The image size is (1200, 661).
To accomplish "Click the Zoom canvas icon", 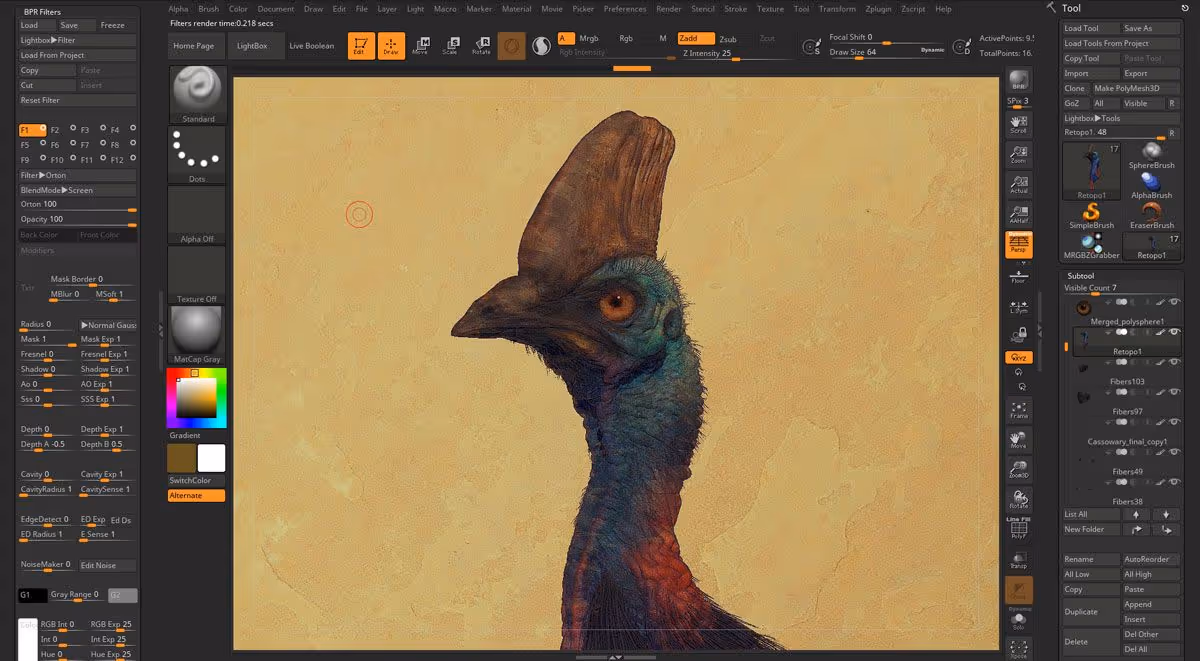I will tap(1018, 154).
